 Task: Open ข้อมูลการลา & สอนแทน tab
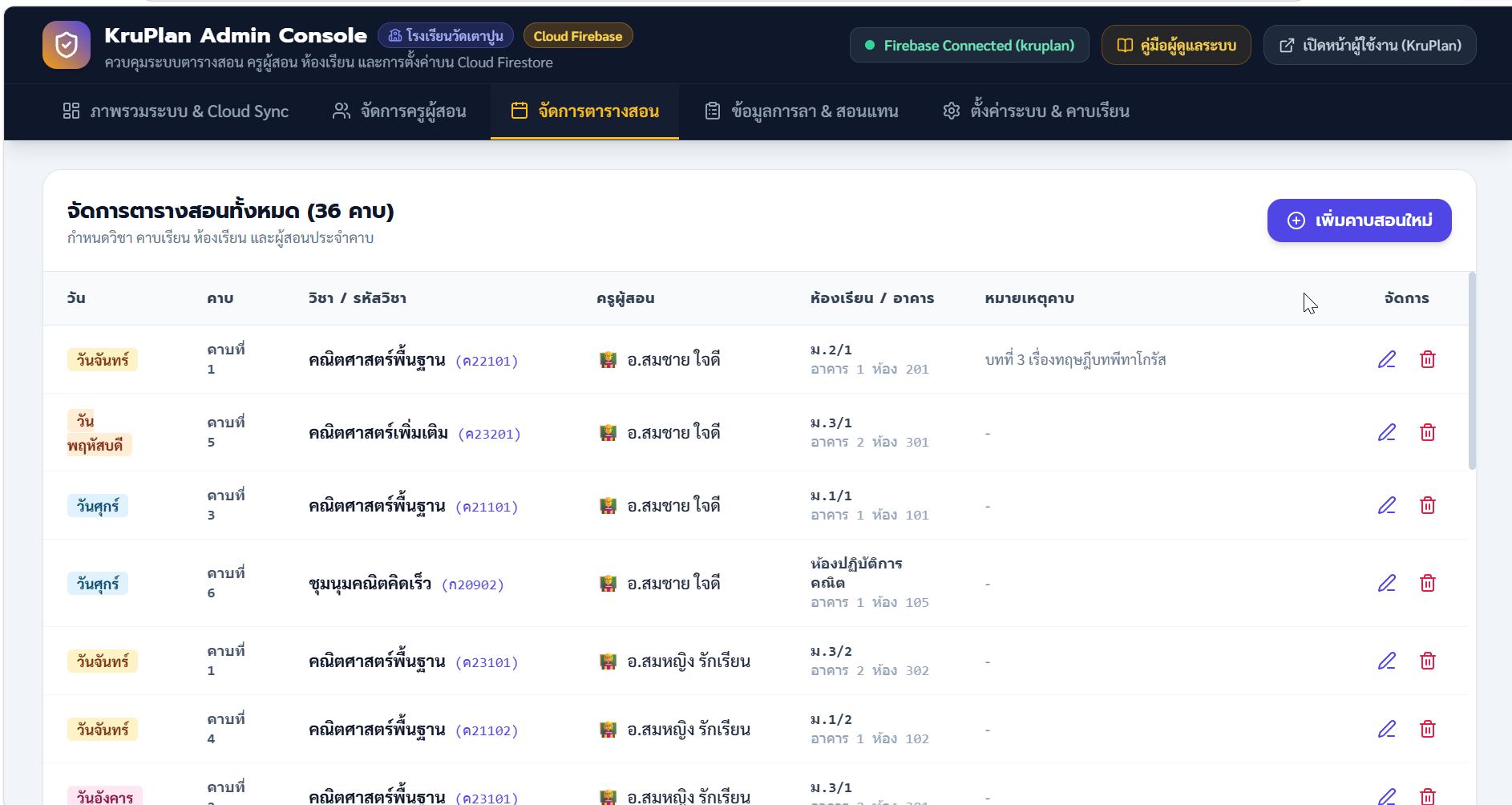pyautogui.click(x=802, y=111)
